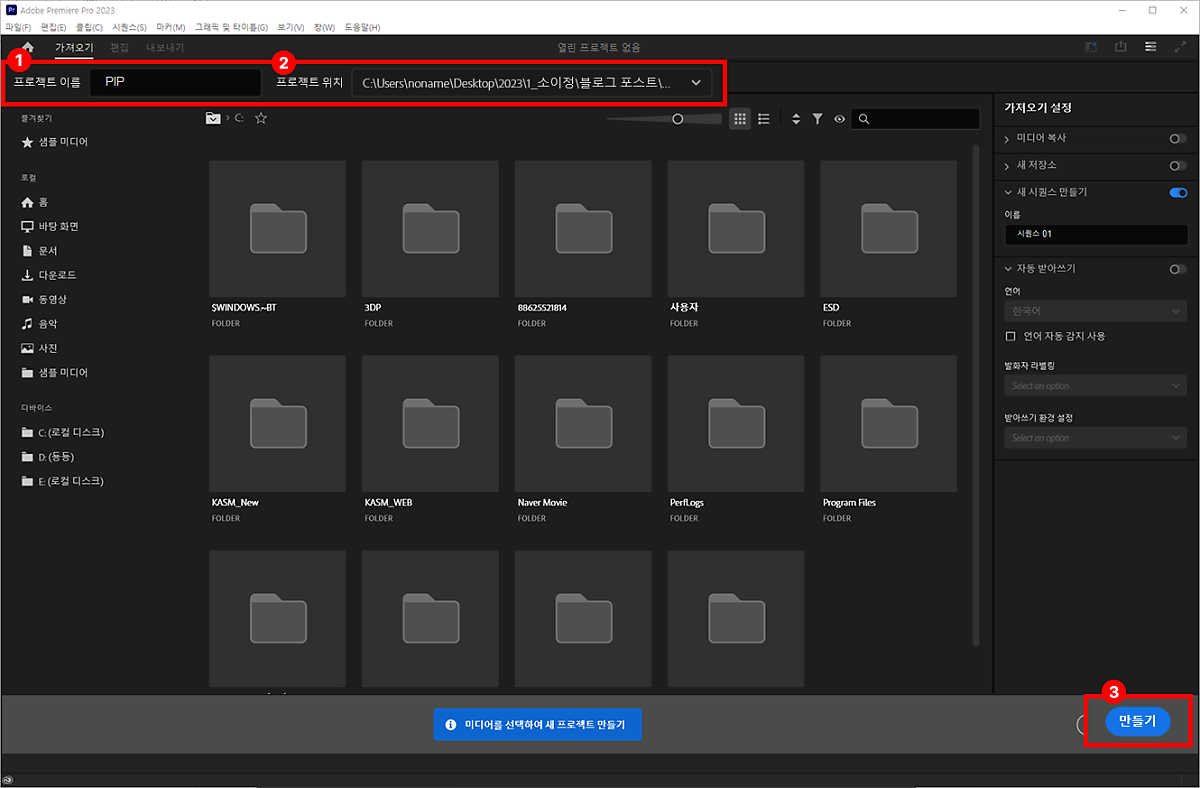Viewport: 1200px width, 788px height.
Task: Check the 언어 자동 감지 사용 checkbox
Action: point(1011,336)
